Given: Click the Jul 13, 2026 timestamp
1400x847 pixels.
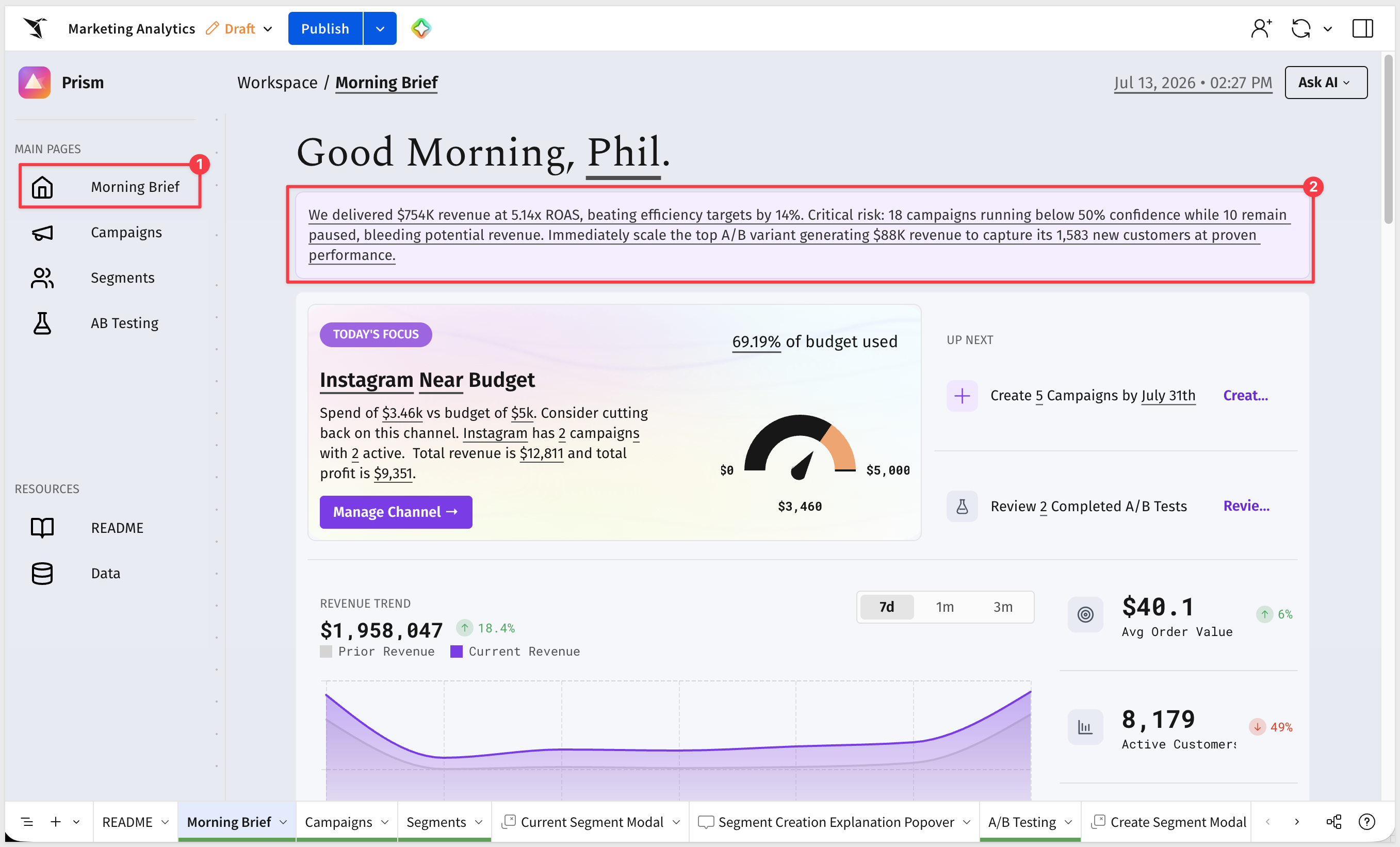Looking at the screenshot, I should [1193, 83].
